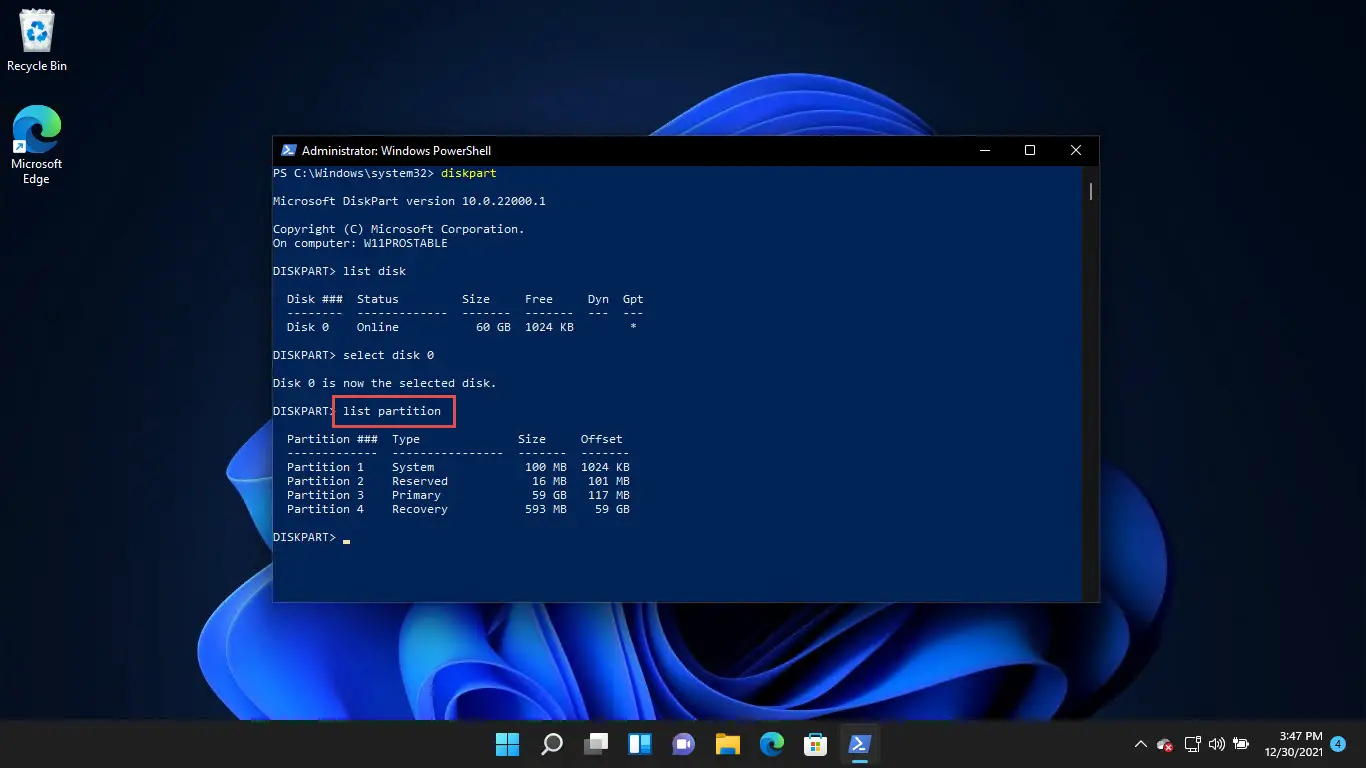Launch Microsoft Edge from the taskbar

(771, 744)
